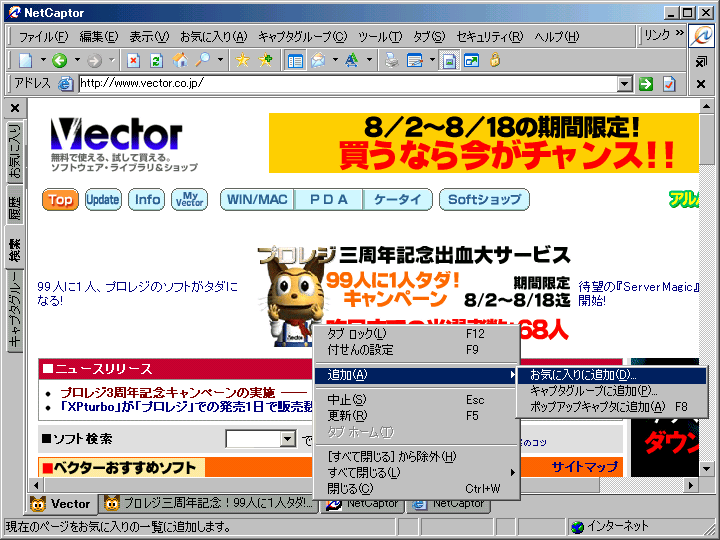Screen dimensions: 720x540
Task: Toggle the image display toolbar icon
Action: (449, 60)
